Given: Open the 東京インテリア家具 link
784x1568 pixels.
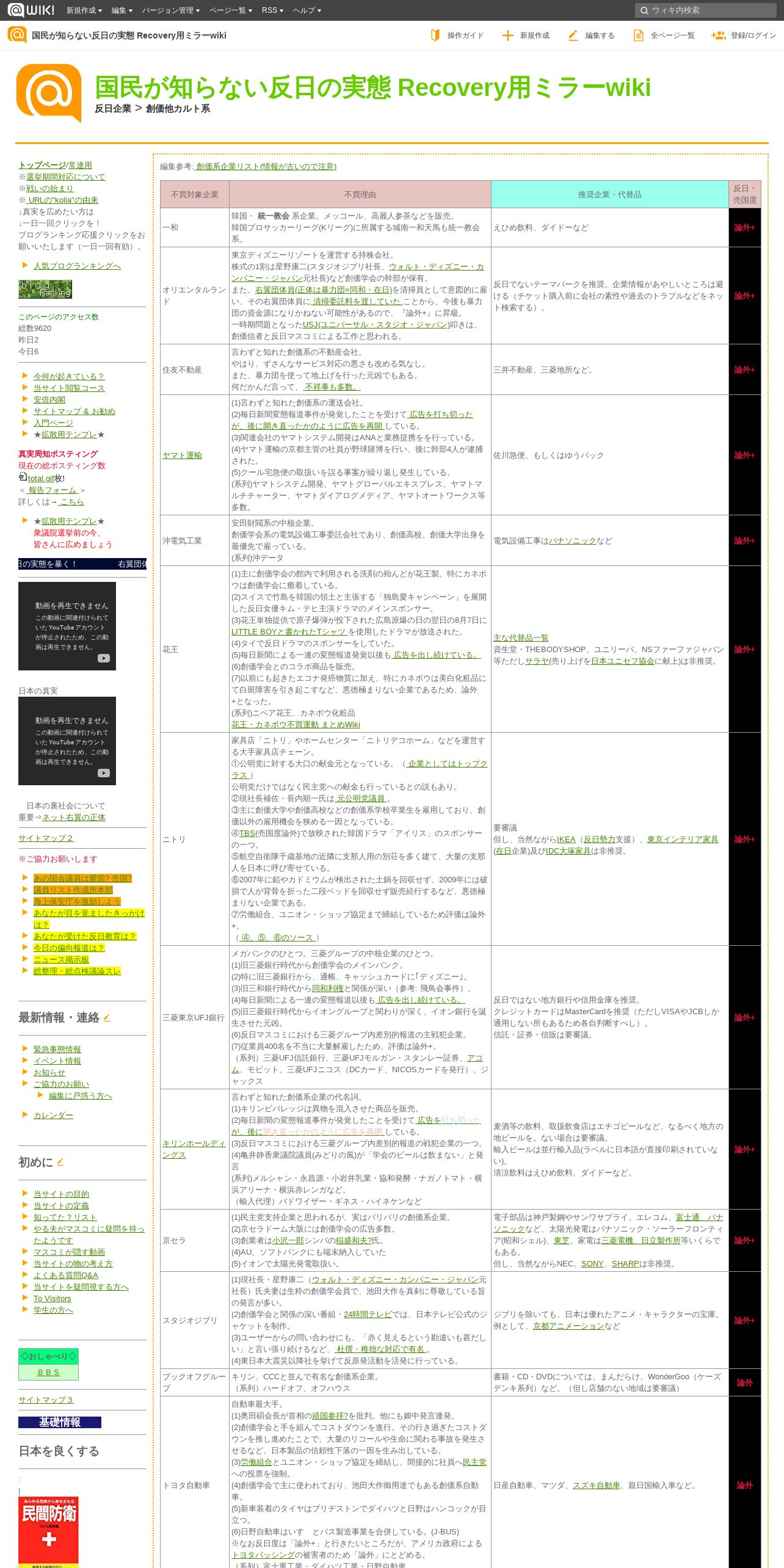Looking at the screenshot, I should click(683, 839).
